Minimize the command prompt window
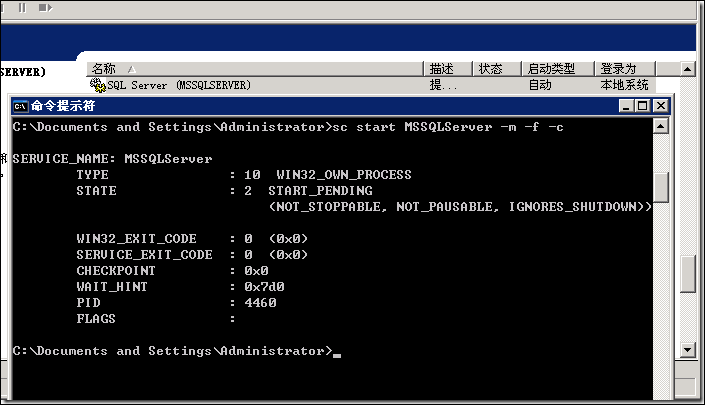Screen dimensions: 705x405 pyautogui.click(x=626, y=106)
